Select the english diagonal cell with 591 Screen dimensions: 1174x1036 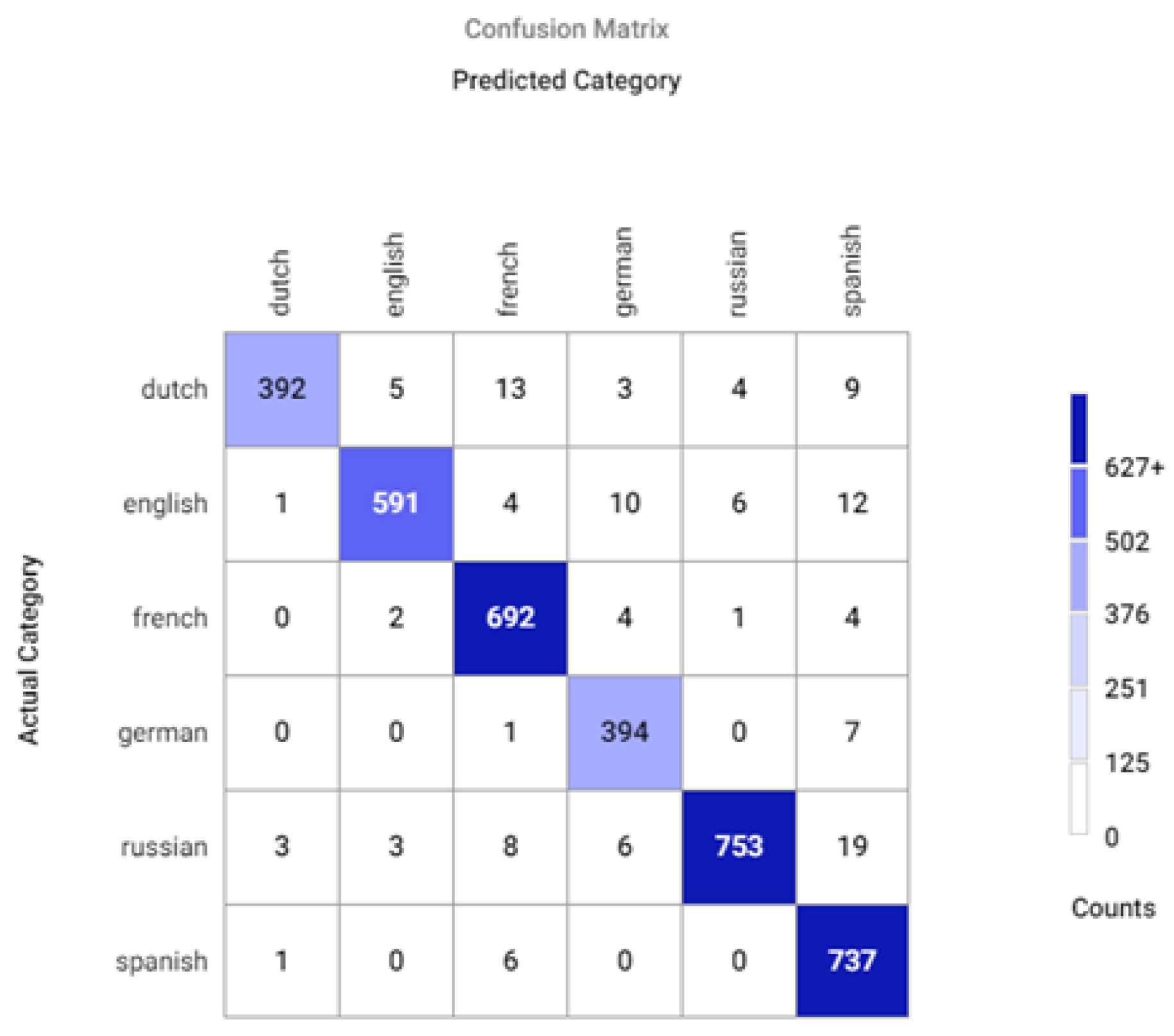[396, 504]
